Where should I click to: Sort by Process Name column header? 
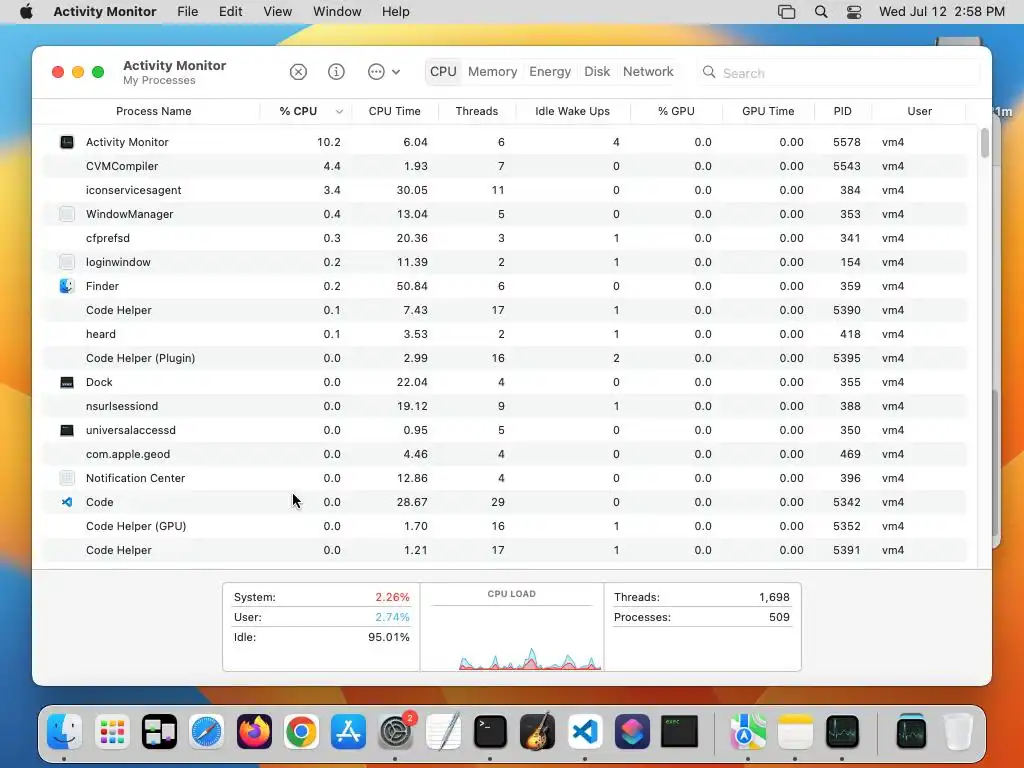[x=153, y=111]
